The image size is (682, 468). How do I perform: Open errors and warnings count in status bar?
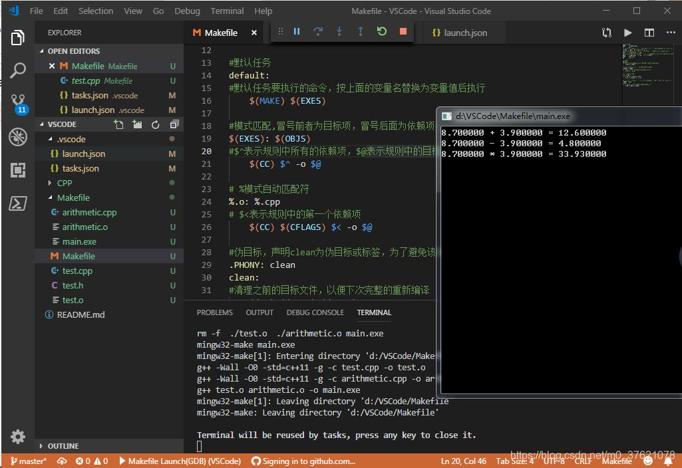click(x=92, y=461)
